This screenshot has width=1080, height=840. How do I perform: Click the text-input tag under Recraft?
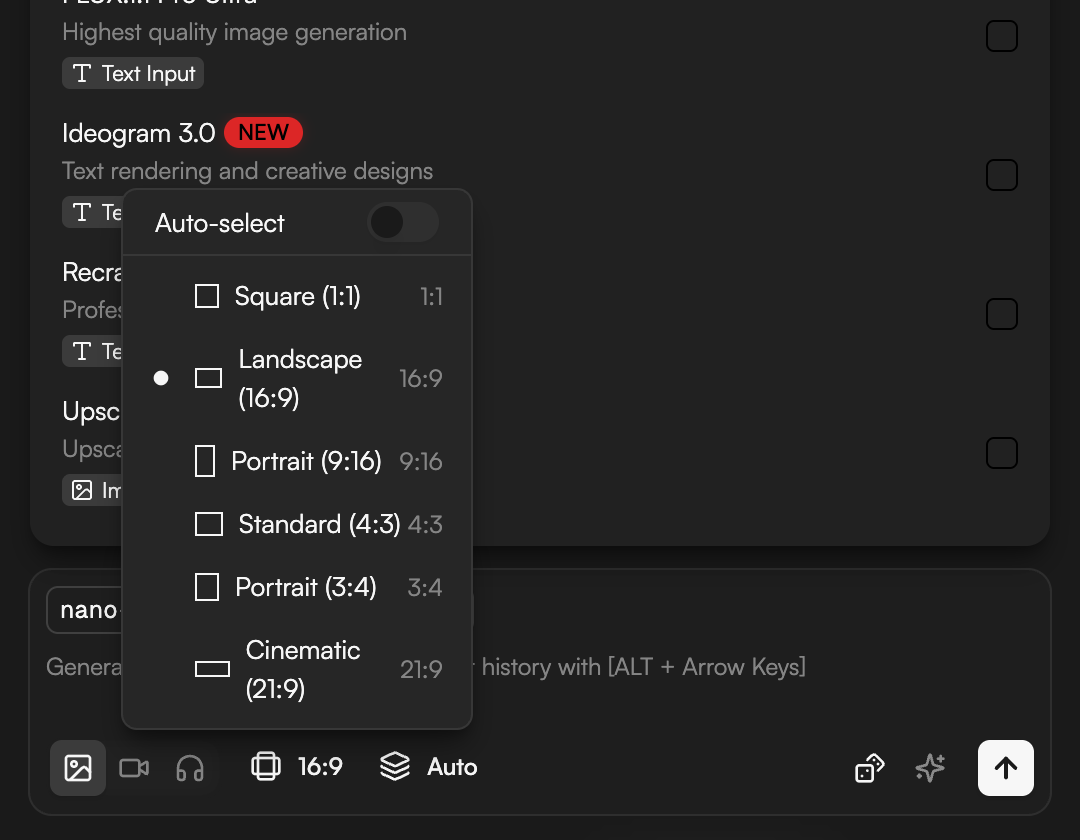(x=92, y=352)
